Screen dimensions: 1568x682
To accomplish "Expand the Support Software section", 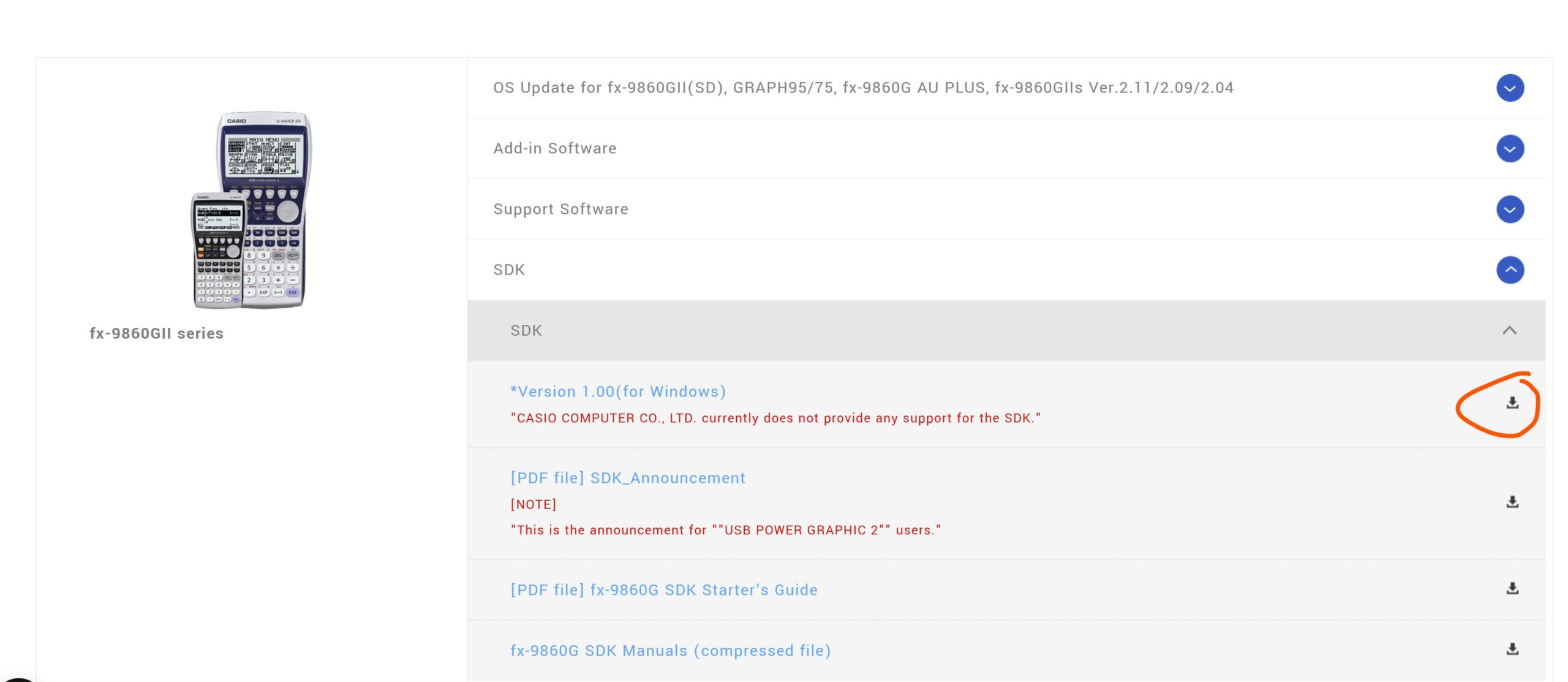I will [x=1509, y=209].
